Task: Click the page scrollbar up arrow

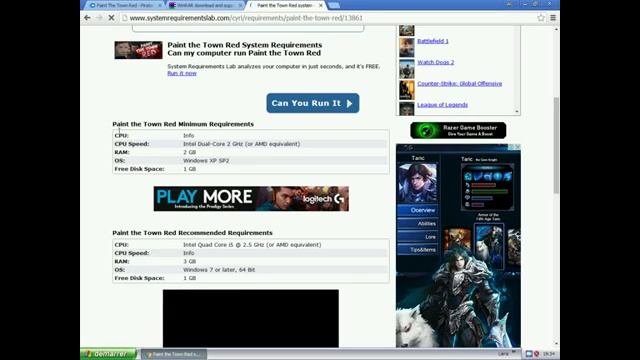Action: pos(556,29)
